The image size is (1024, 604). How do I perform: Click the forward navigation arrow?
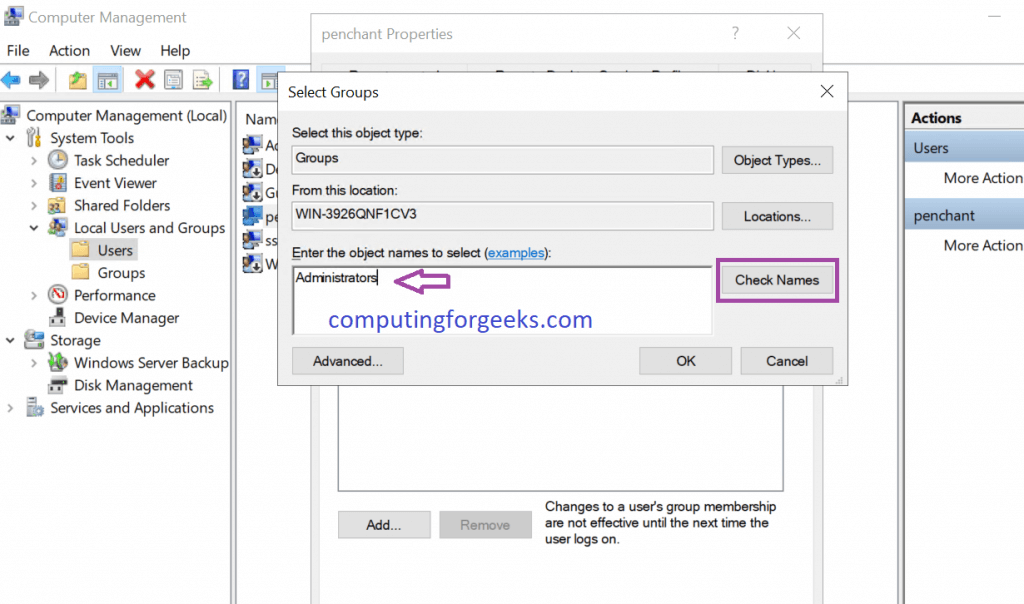[x=38, y=80]
